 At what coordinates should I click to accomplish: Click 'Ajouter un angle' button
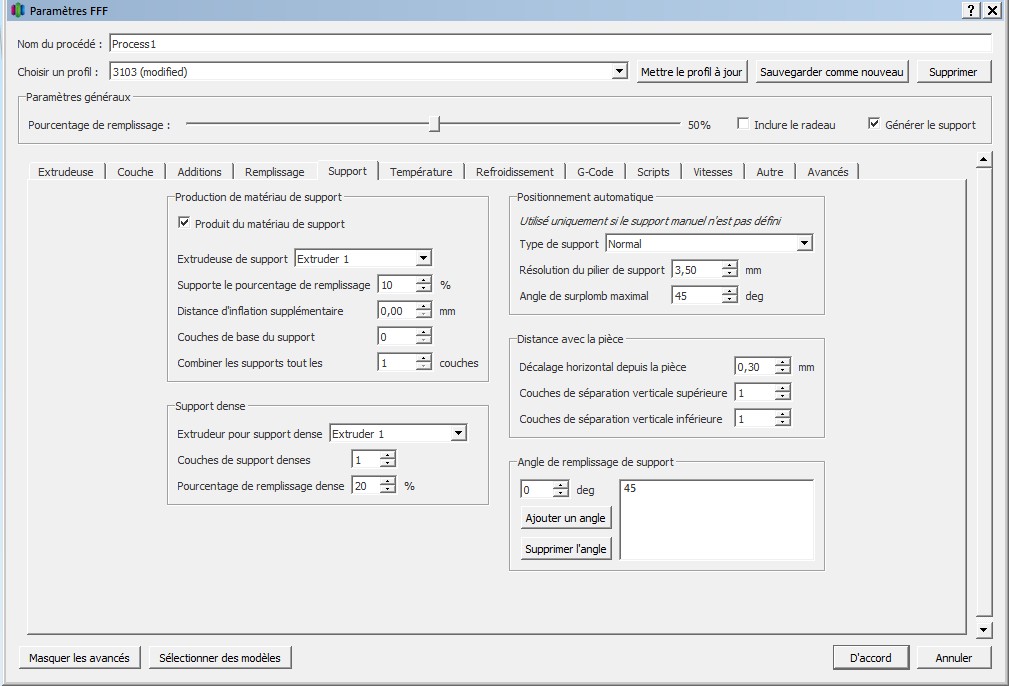coord(565,519)
